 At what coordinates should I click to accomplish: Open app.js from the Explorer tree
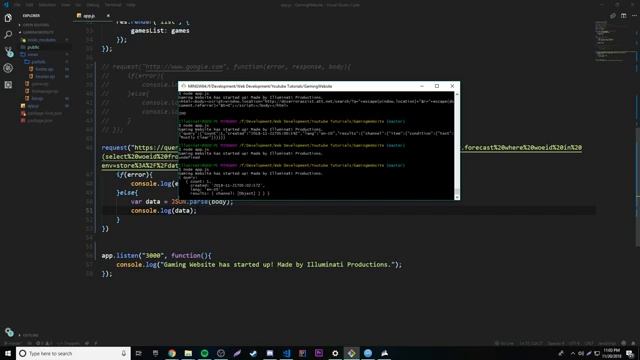(33, 106)
